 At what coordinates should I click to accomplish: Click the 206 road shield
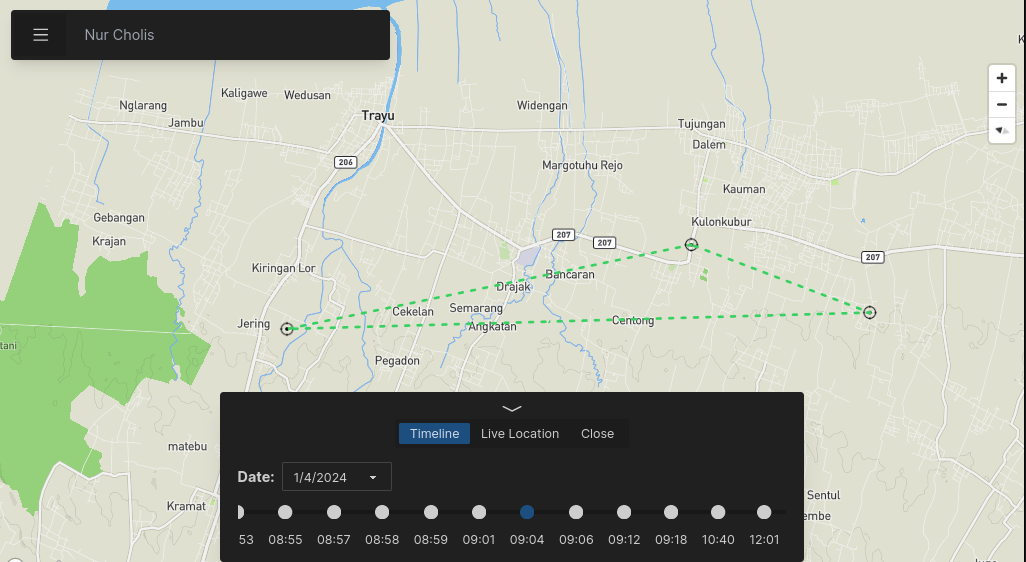pyautogui.click(x=345, y=162)
